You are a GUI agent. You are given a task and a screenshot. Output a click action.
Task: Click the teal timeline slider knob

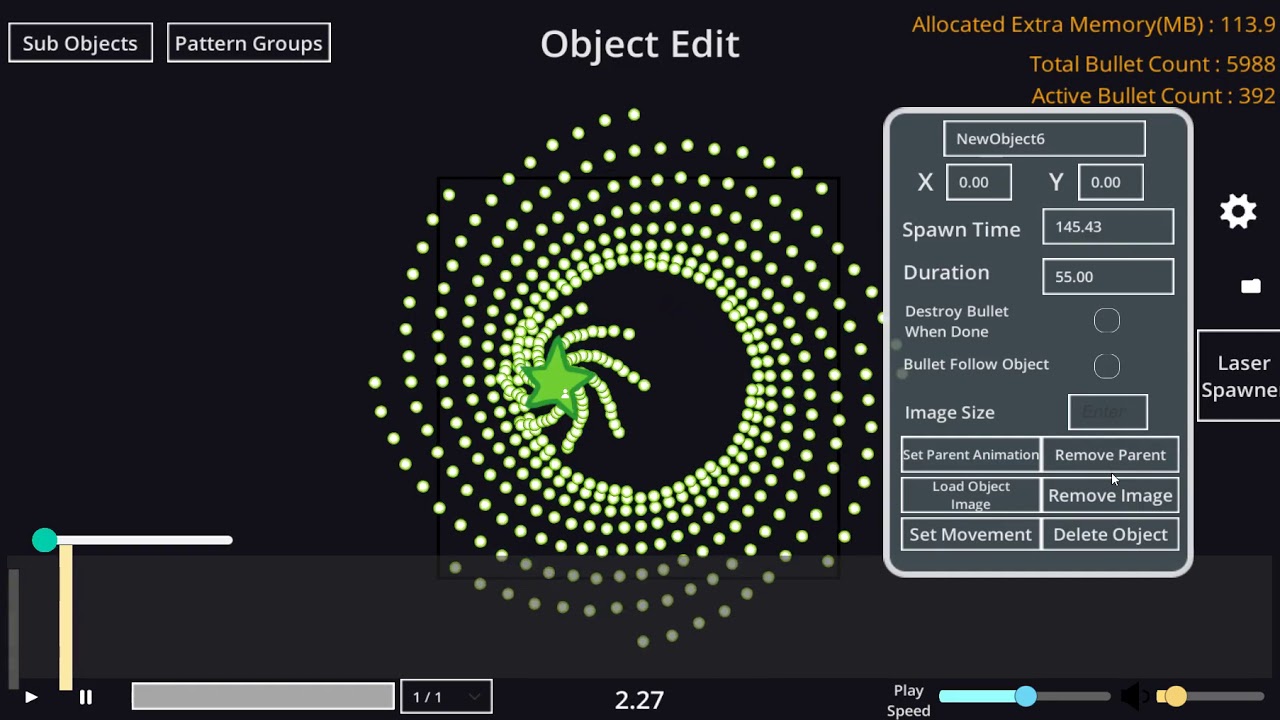tap(44, 541)
